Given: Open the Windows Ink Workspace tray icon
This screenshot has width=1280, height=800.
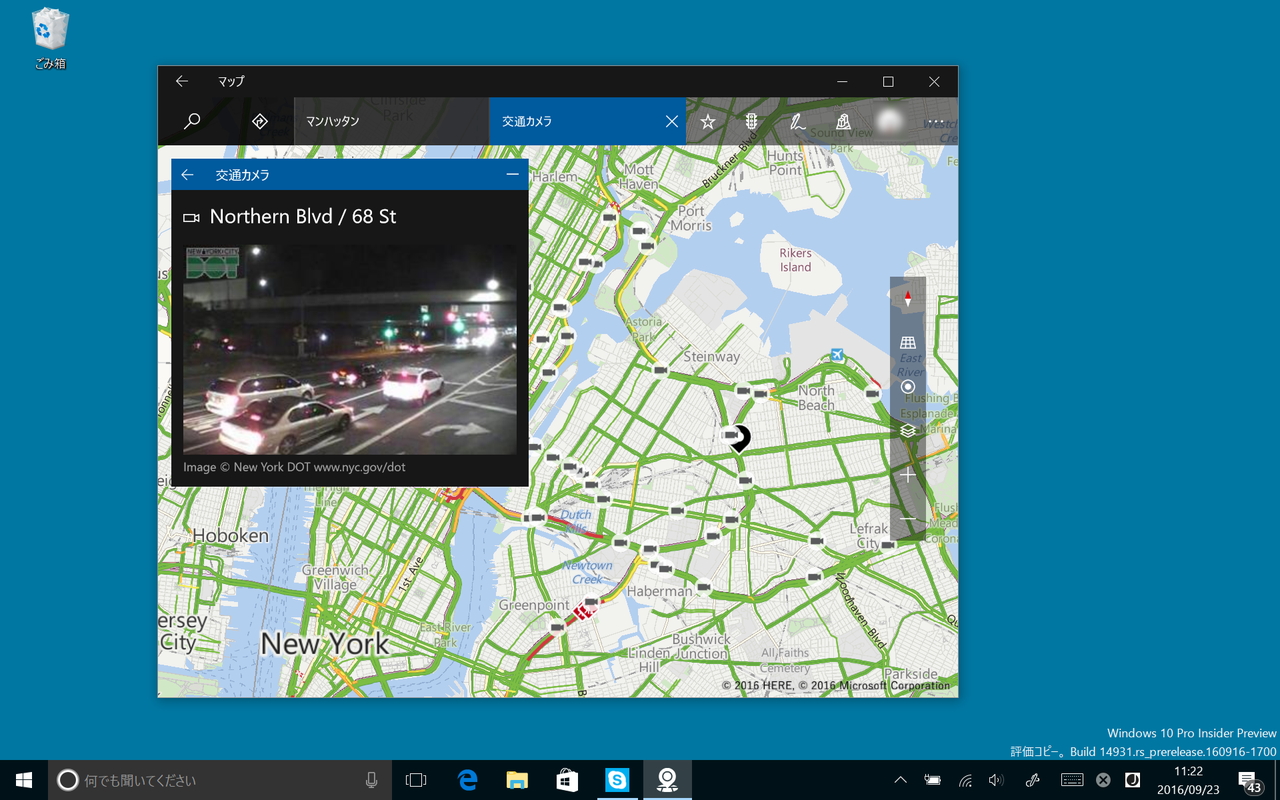Looking at the screenshot, I should point(1033,780).
